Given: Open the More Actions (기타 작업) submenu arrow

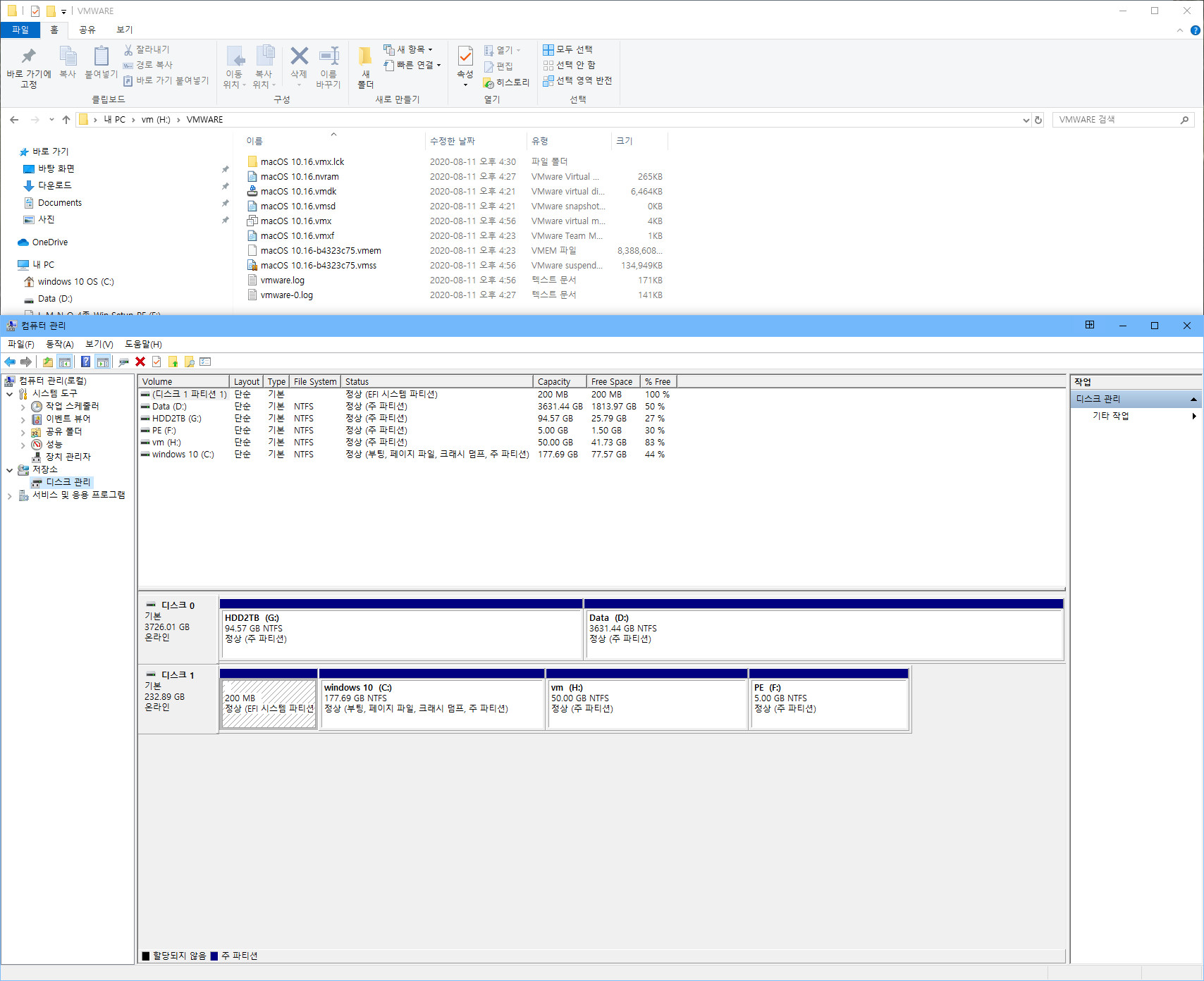Looking at the screenshot, I should (1194, 417).
